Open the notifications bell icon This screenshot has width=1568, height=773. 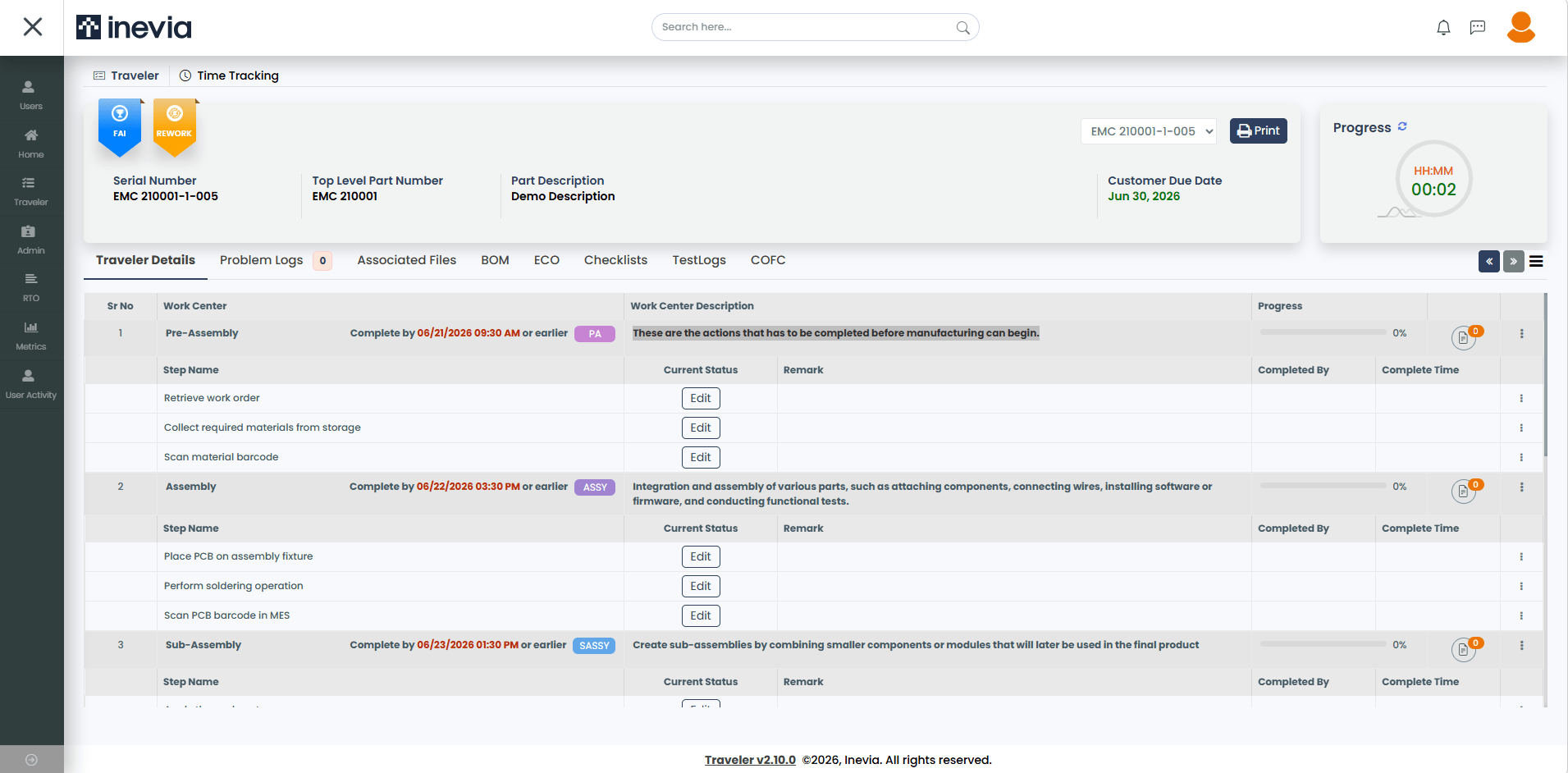coord(1443,28)
